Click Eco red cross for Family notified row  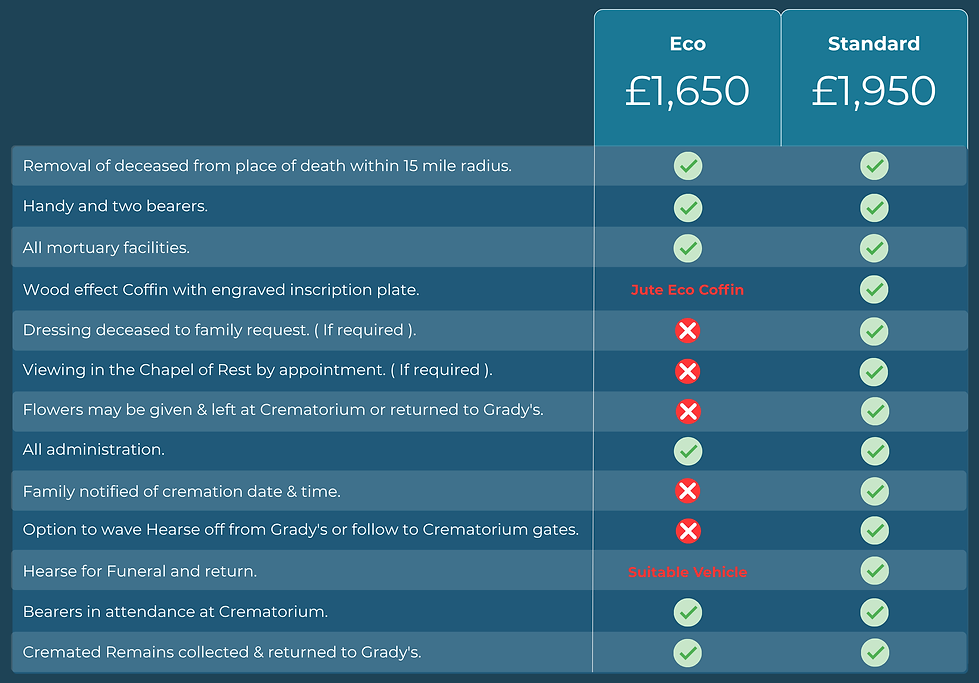[x=687, y=491]
